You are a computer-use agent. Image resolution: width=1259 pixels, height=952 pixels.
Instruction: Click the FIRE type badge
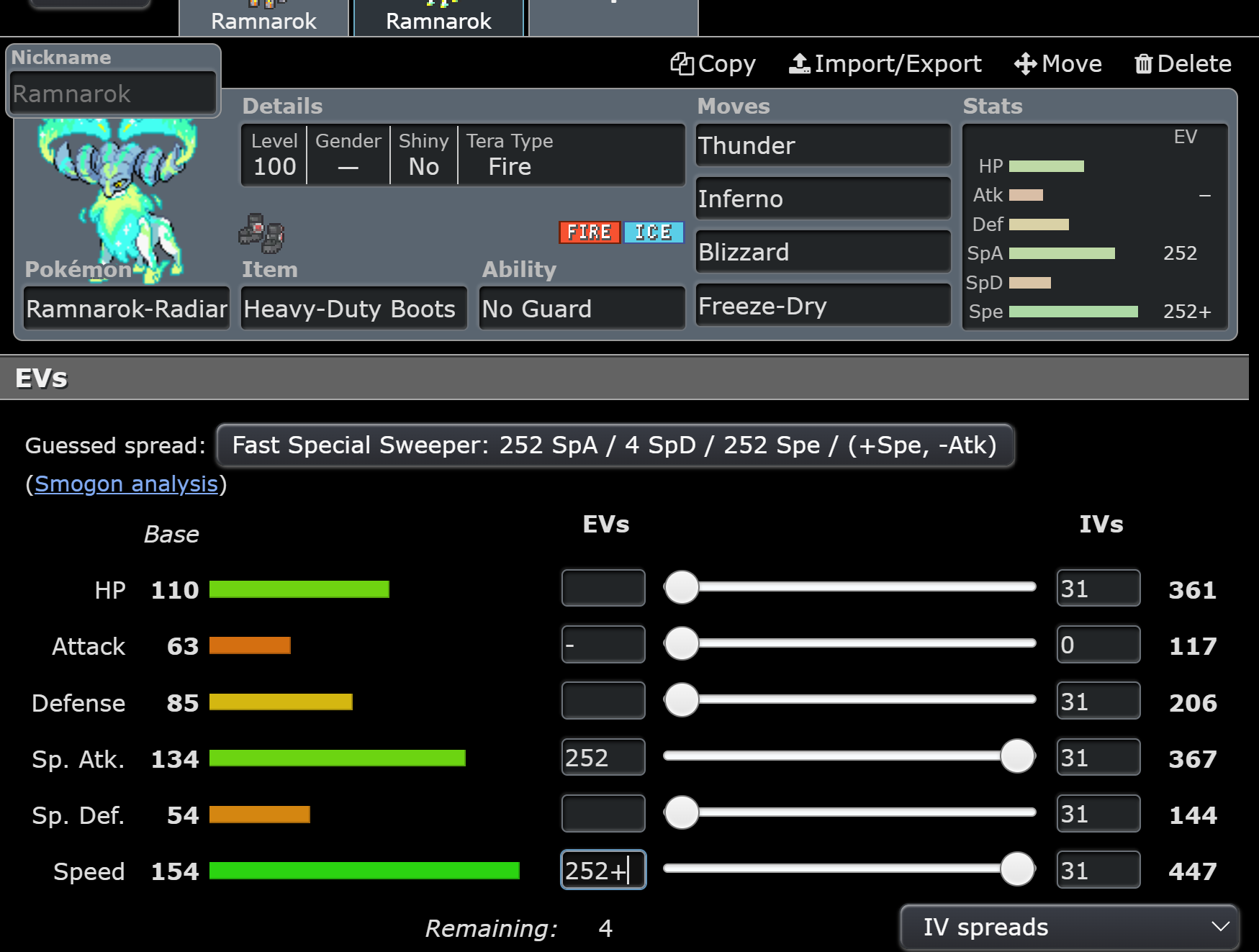point(590,232)
